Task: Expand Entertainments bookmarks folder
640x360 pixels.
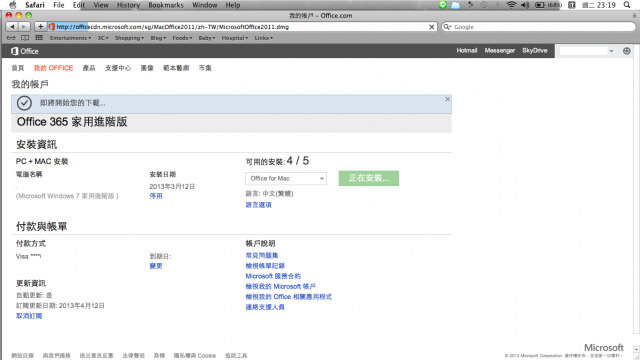Action: coord(70,38)
